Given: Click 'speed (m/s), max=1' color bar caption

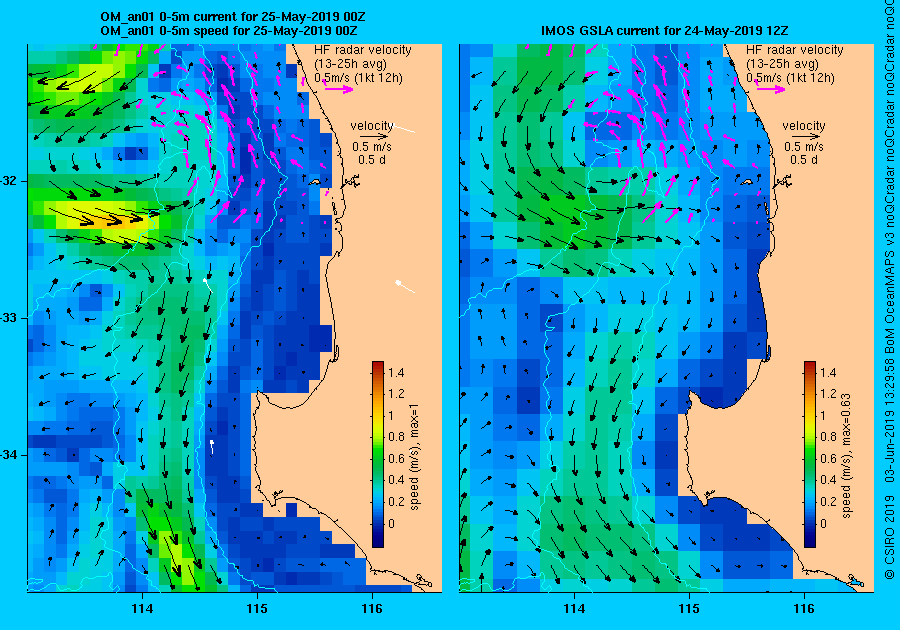Looking at the screenshot, I should tap(414, 457).
